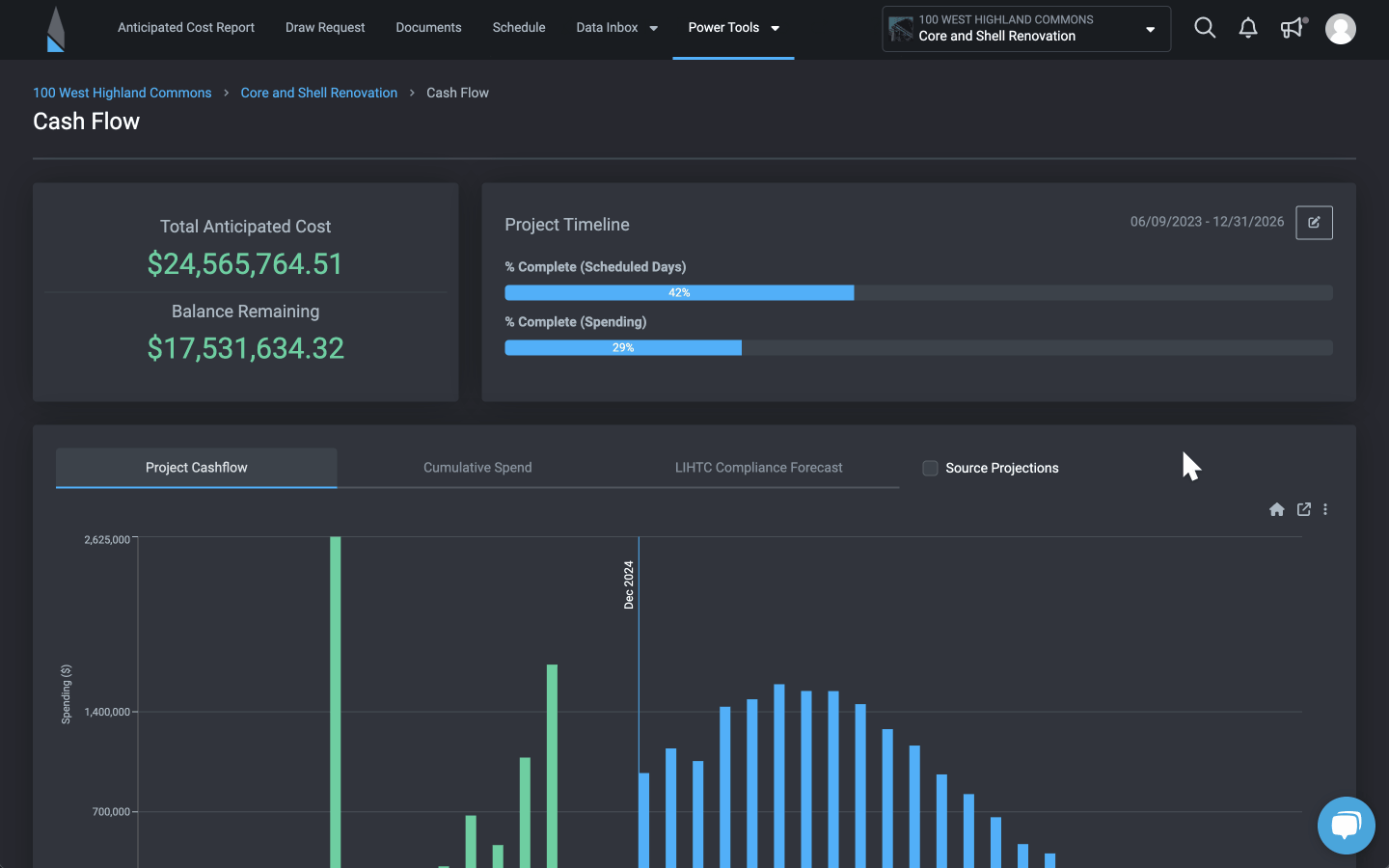Click the 42% scheduled days progress bar
This screenshot has width=1389, height=868.
pos(679,292)
